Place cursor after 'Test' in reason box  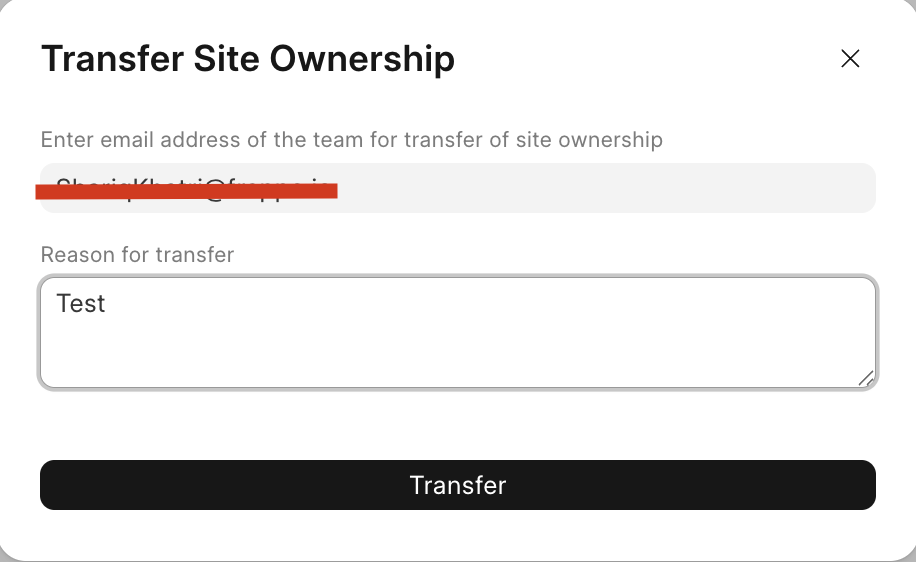[107, 304]
